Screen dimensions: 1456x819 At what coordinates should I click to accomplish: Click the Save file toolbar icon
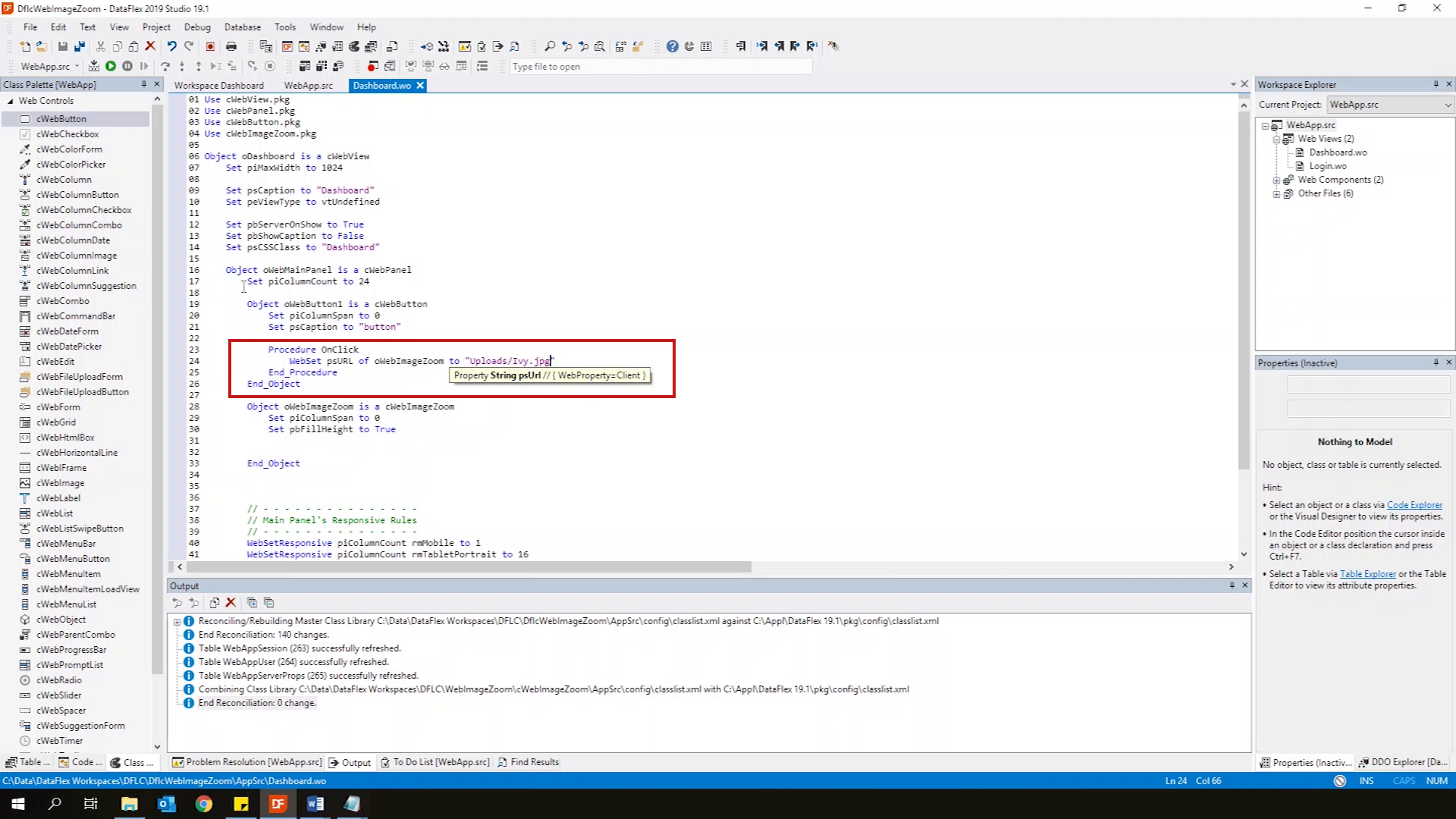[63, 46]
